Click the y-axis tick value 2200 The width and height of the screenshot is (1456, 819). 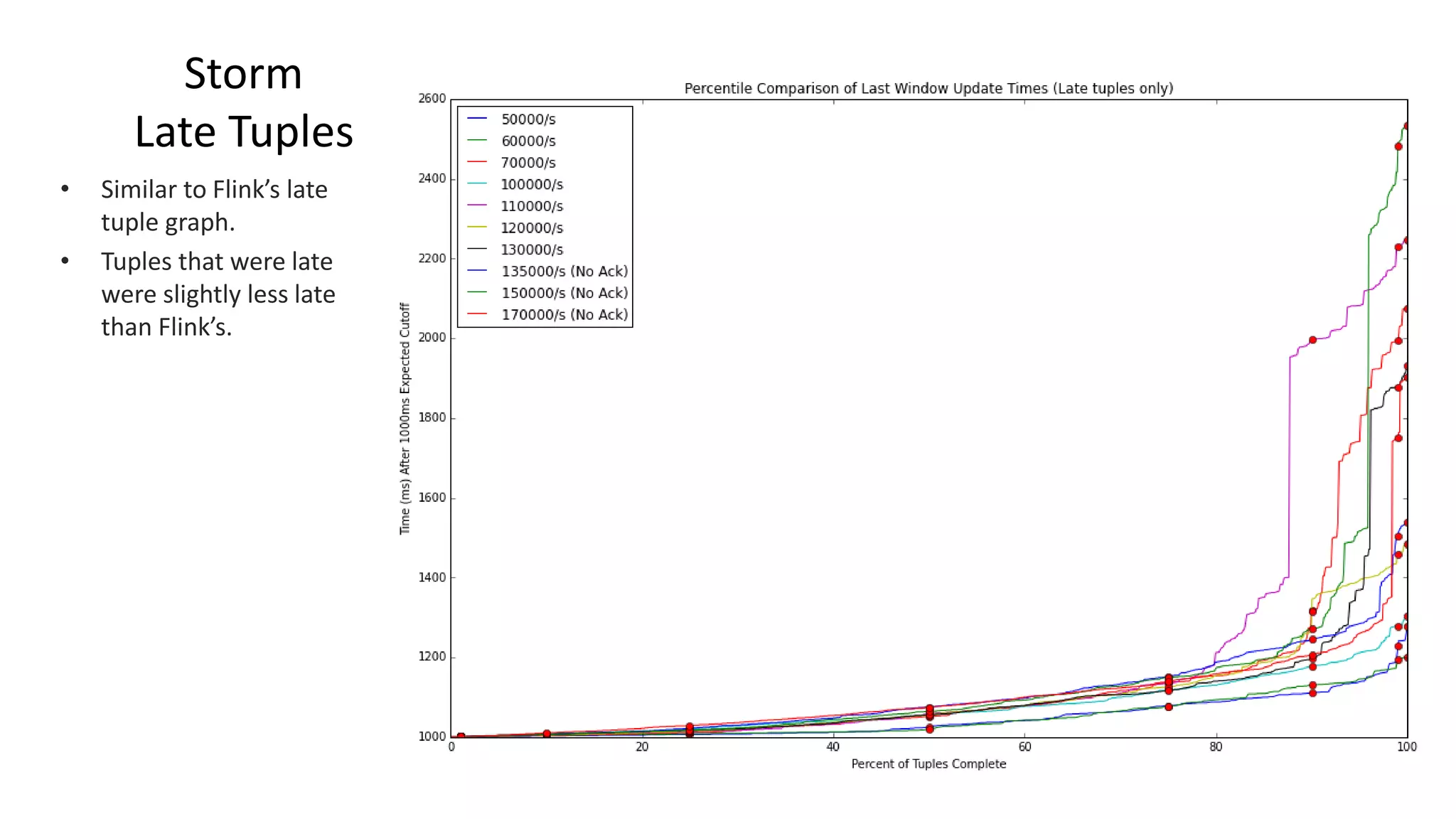tap(432, 258)
